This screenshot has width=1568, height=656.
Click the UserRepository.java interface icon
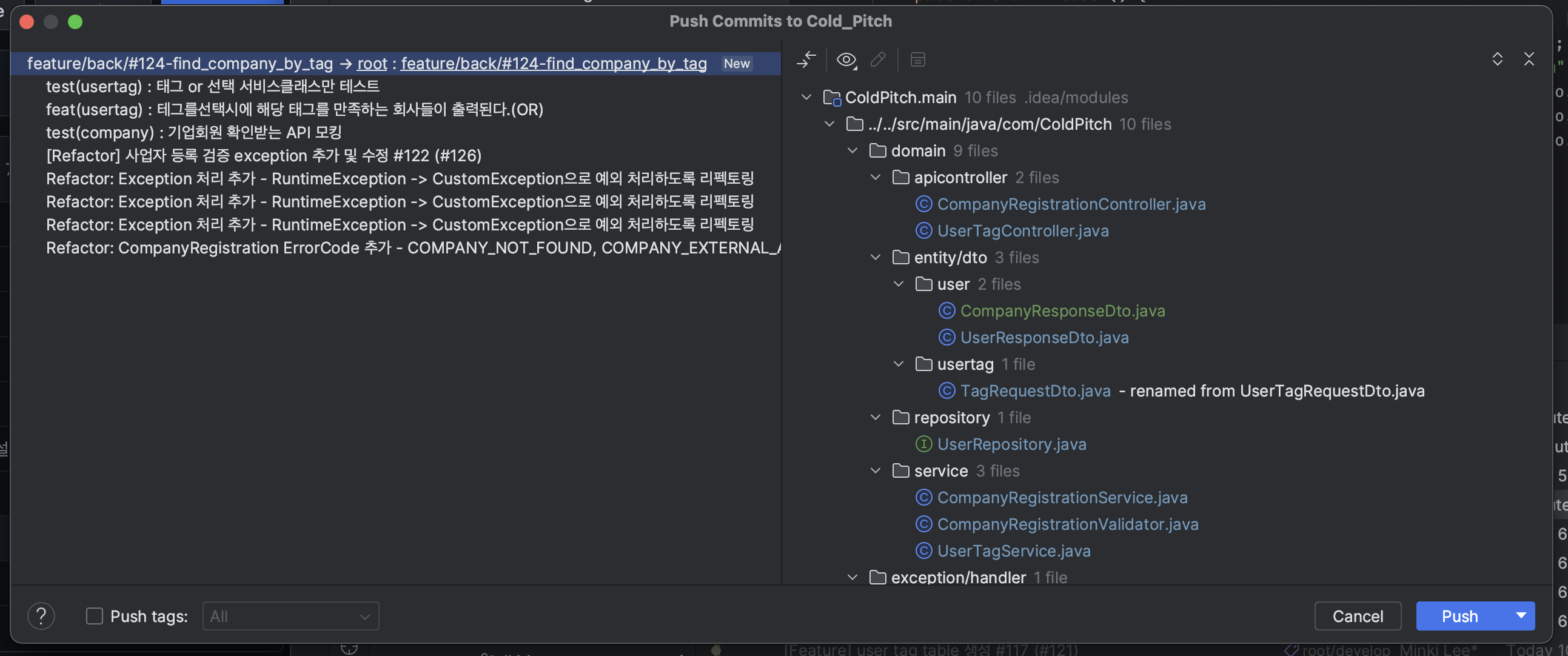click(923, 444)
